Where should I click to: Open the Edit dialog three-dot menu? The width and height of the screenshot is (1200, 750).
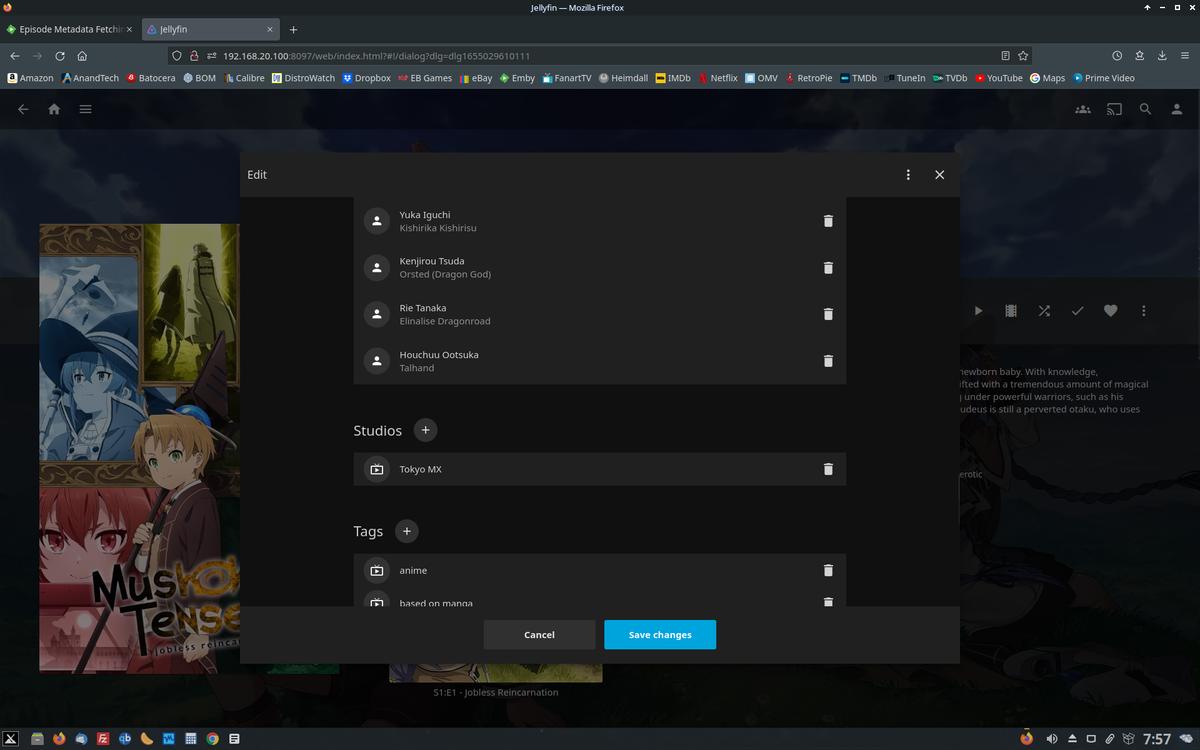[x=908, y=175]
